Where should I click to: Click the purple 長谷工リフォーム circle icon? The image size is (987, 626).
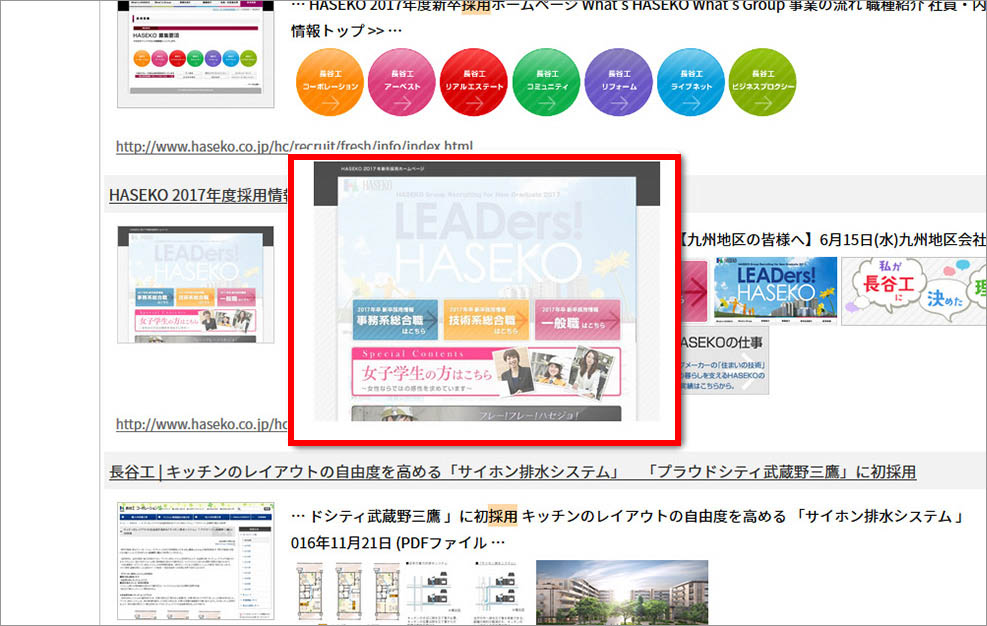point(618,83)
